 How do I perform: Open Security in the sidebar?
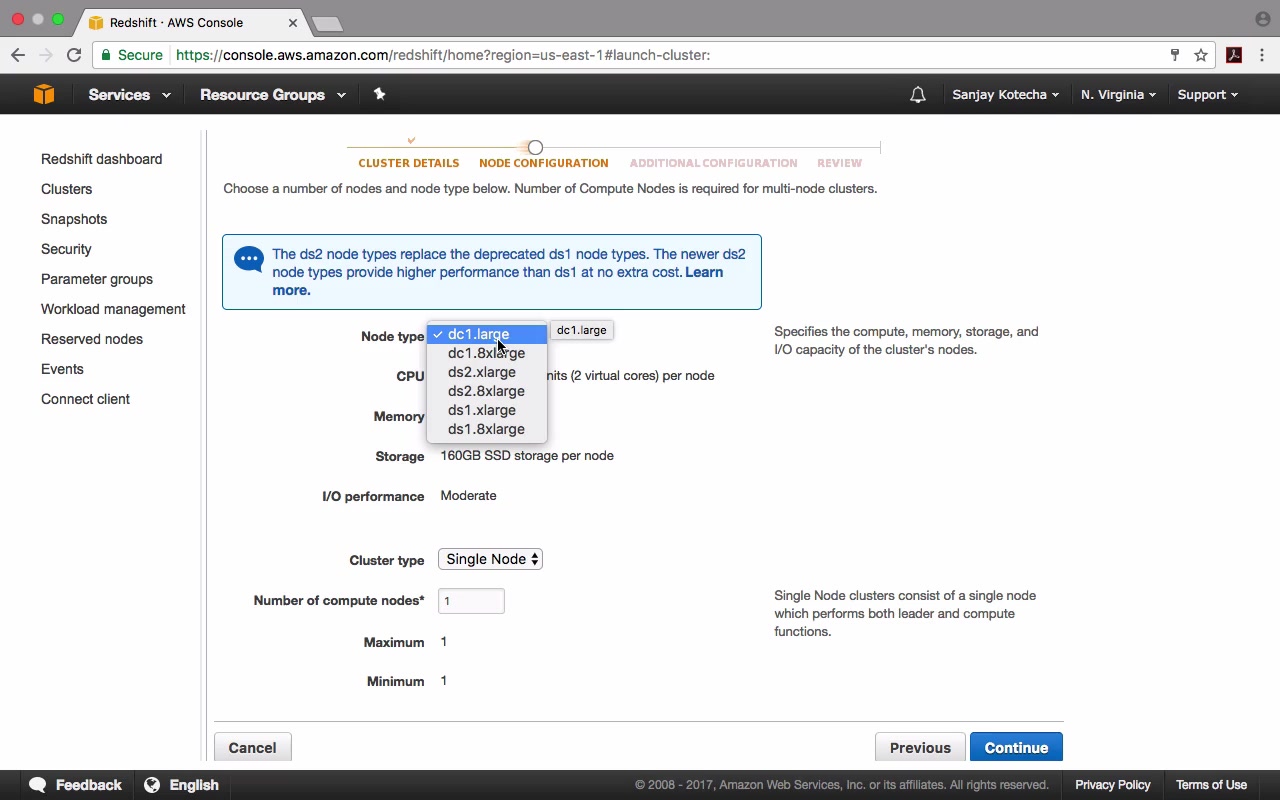66,249
